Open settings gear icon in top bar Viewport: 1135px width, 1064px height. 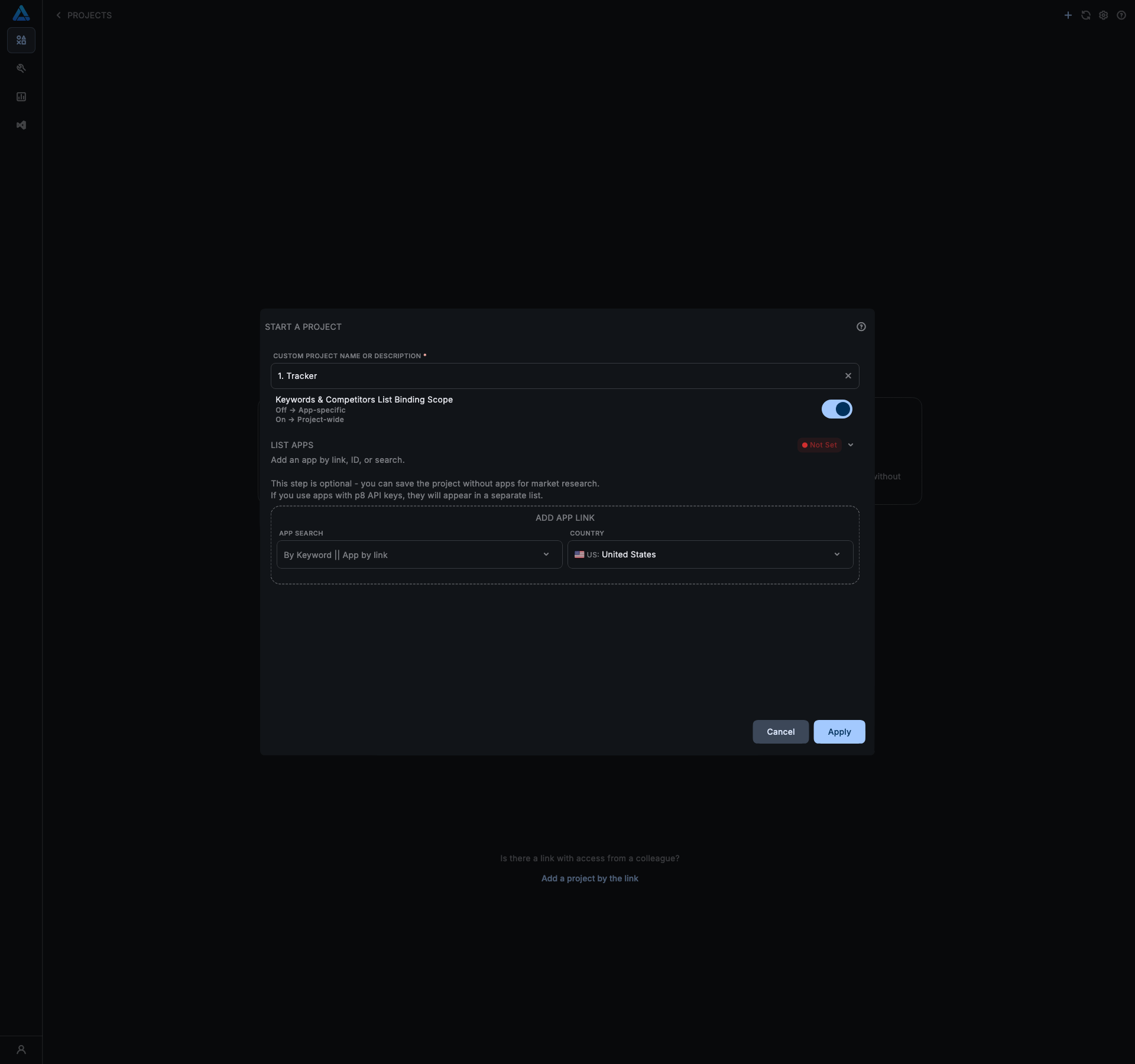(x=1103, y=15)
